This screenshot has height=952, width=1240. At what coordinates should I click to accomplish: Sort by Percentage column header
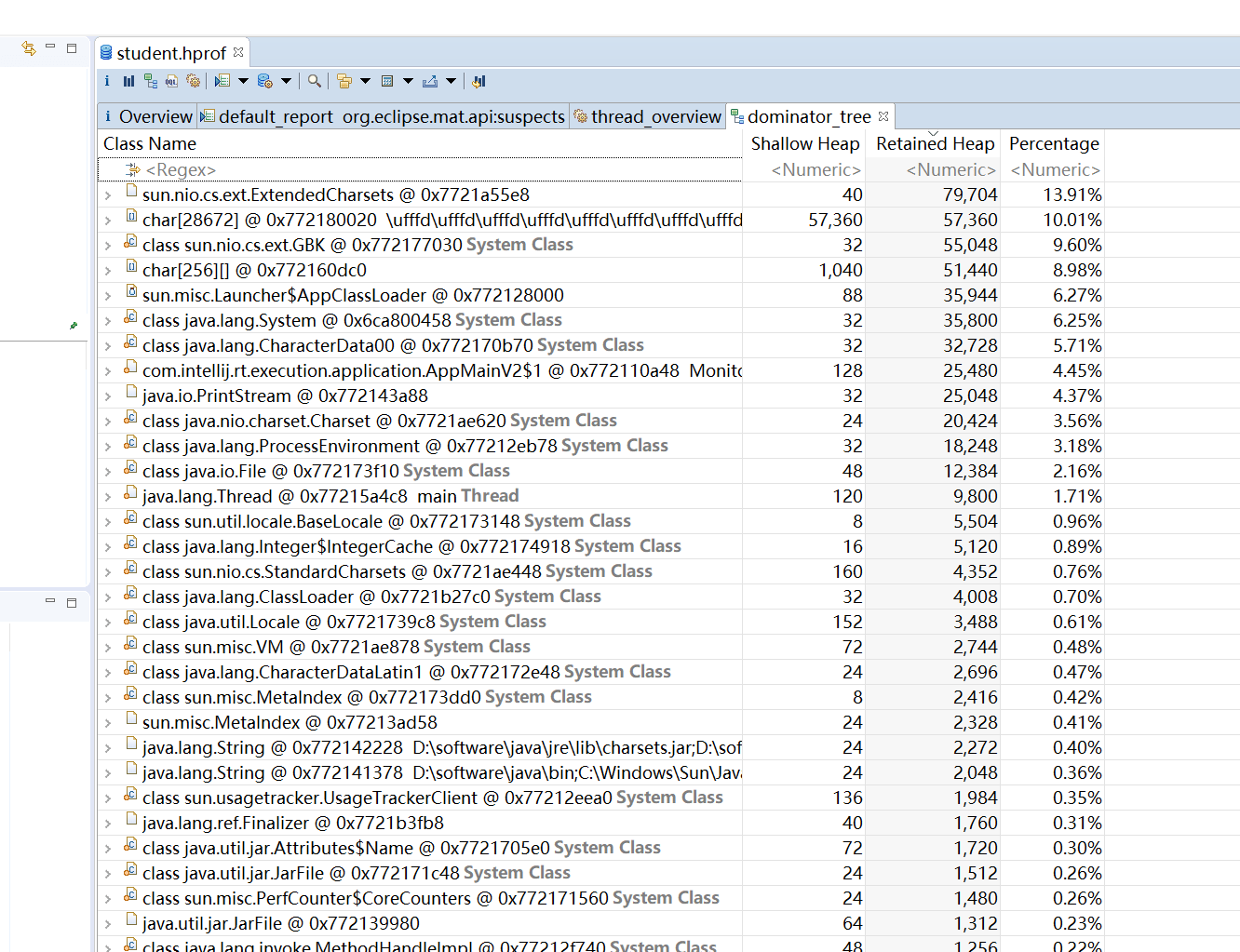pyautogui.click(x=1053, y=143)
